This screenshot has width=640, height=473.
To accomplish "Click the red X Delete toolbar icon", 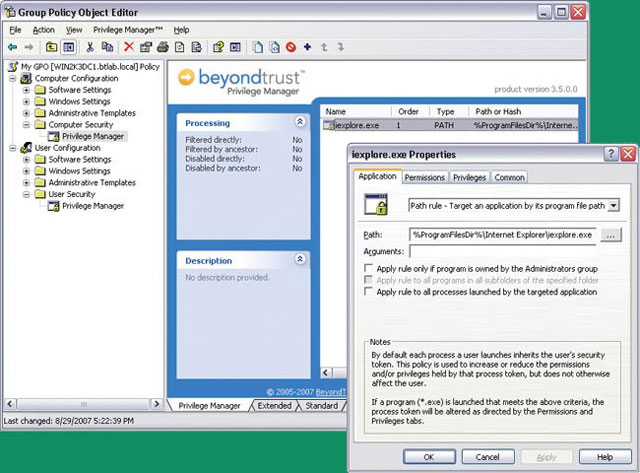I will (129, 47).
